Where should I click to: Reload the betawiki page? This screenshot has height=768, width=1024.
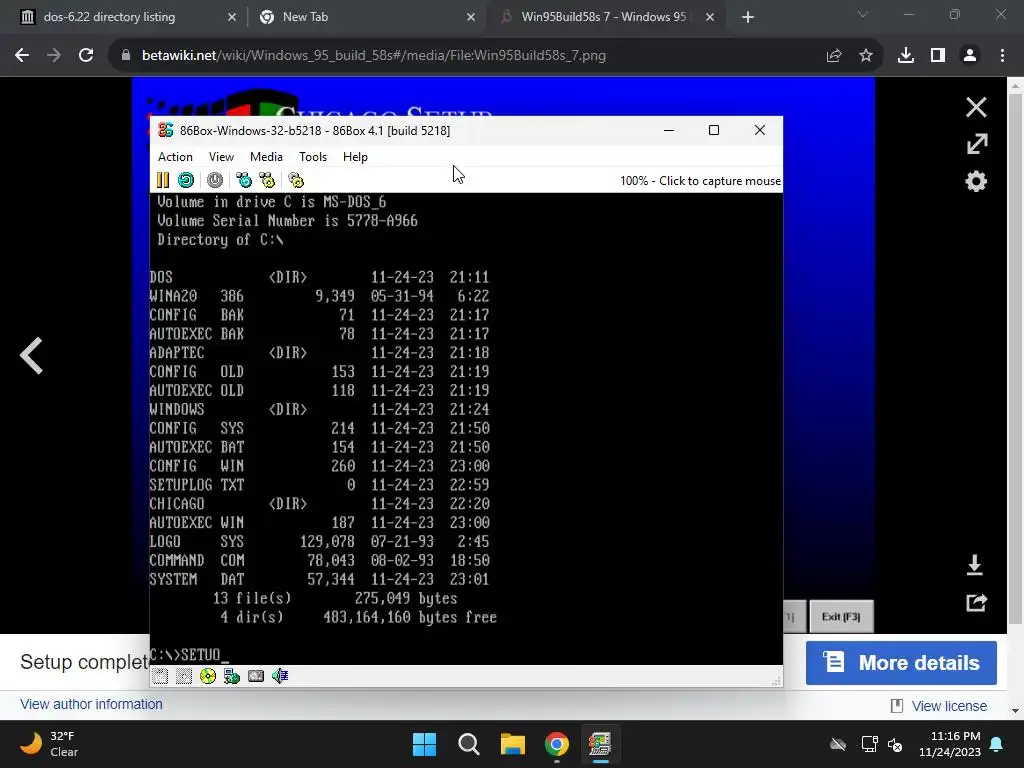pos(86,56)
